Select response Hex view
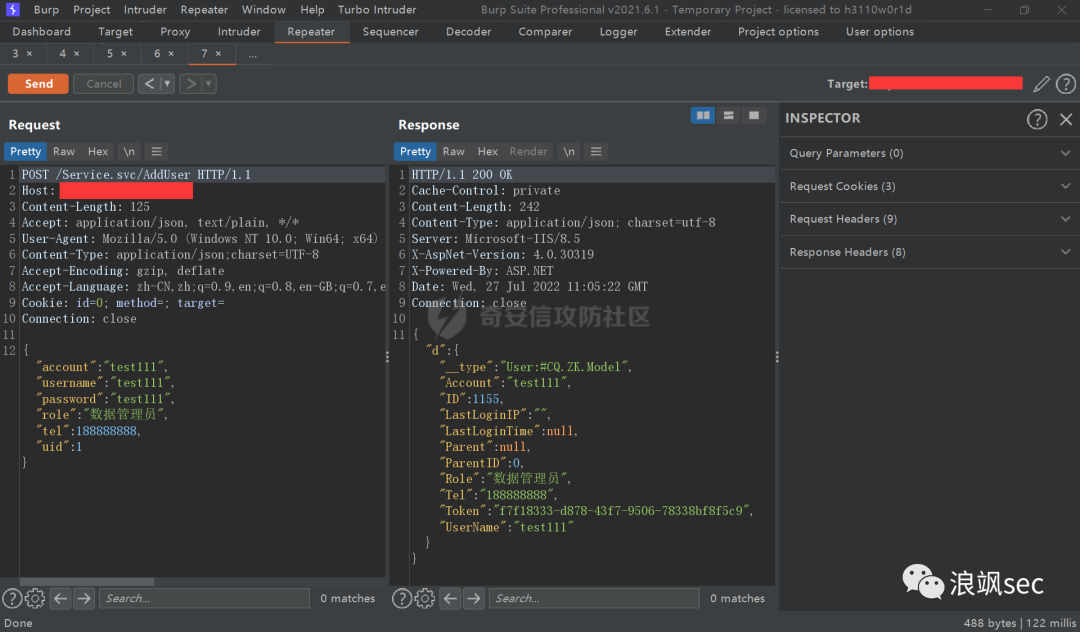Image resolution: width=1080 pixels, height=632 pixels. point(488,151)
